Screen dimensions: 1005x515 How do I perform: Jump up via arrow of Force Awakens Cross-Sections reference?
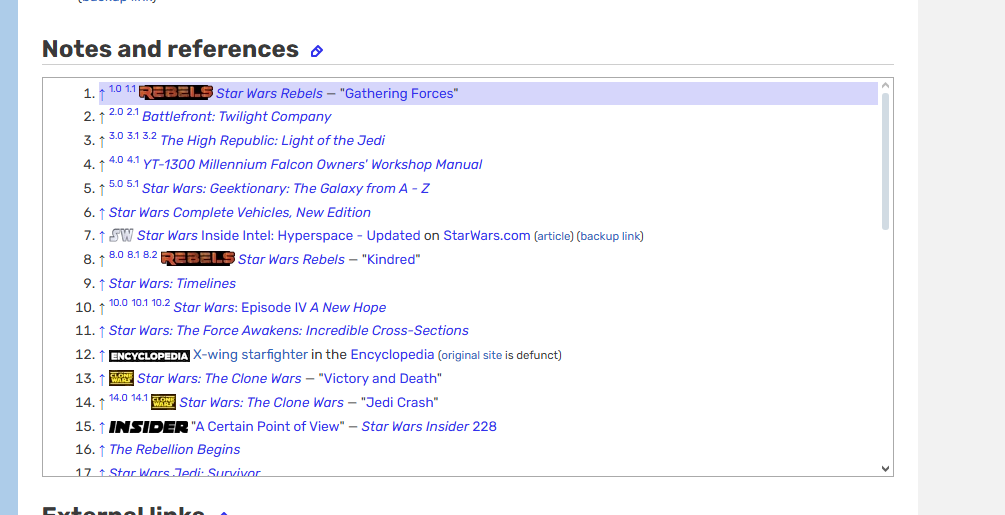point(102,331)
